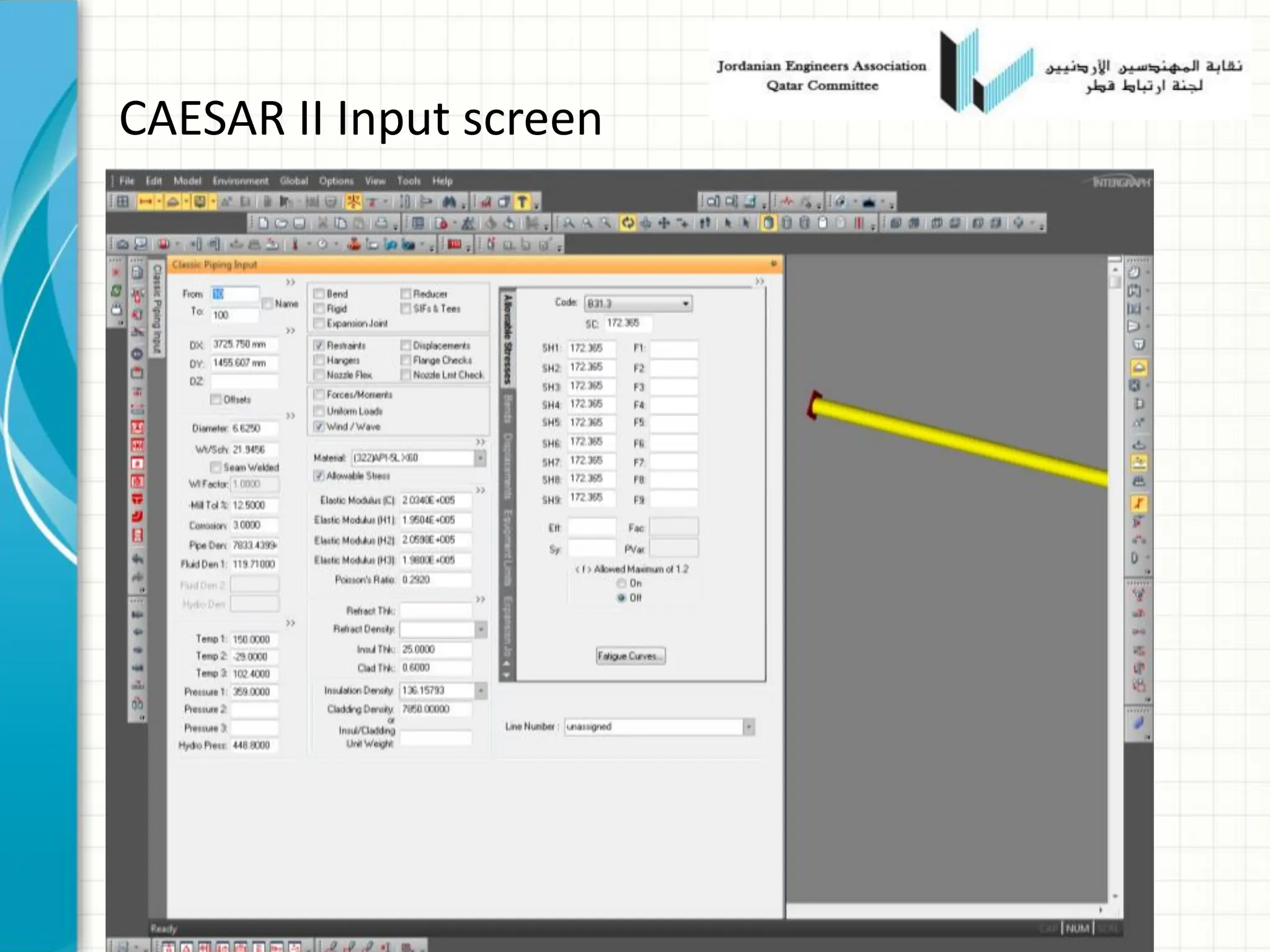
Task: Click the red double-bar toolbar icon
Action: coord(859,223)
